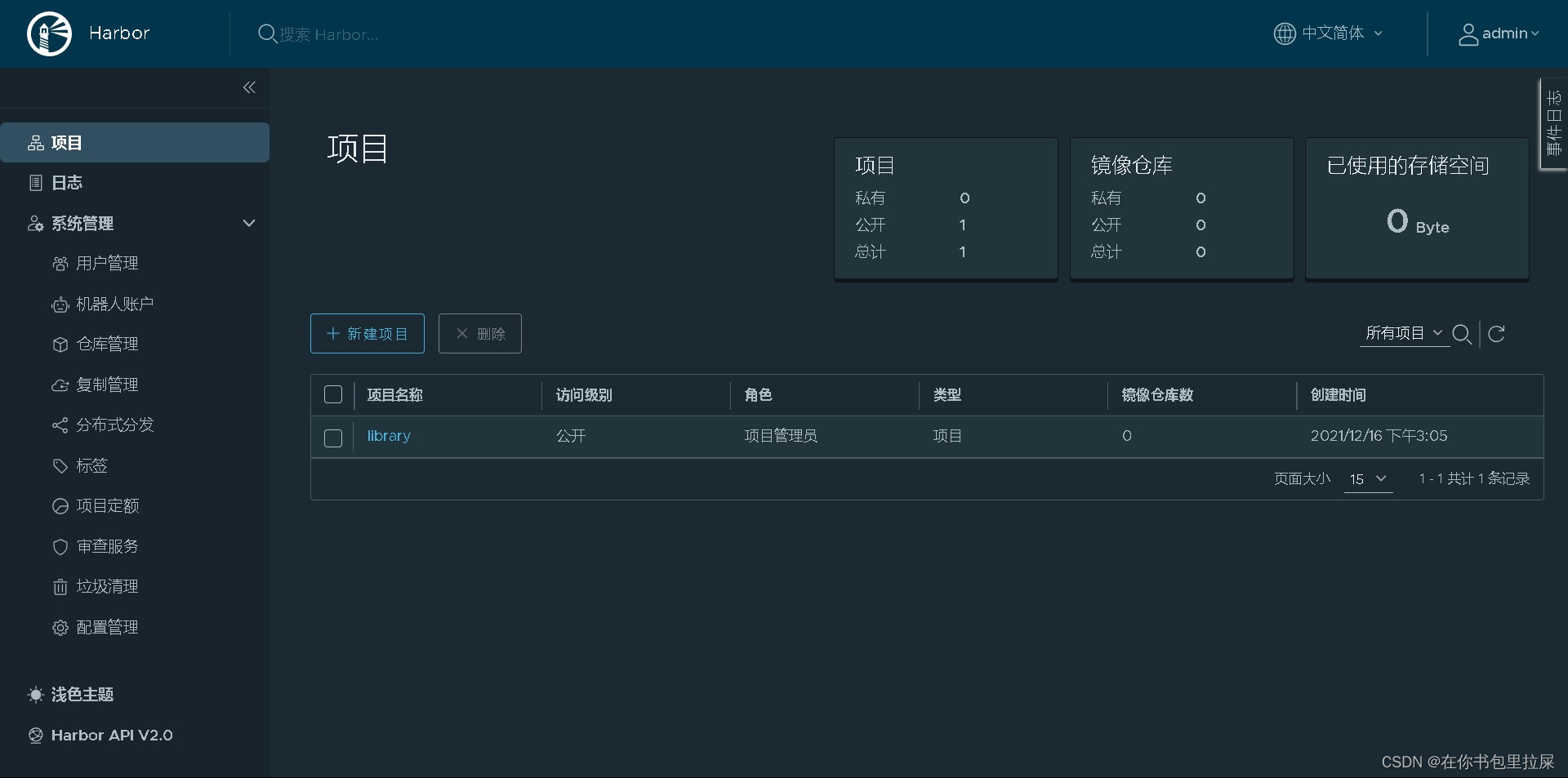The height and width of the screenshot is (778, 1568).
Task: Click the 日志 log icon
Action: click(36, 183)
